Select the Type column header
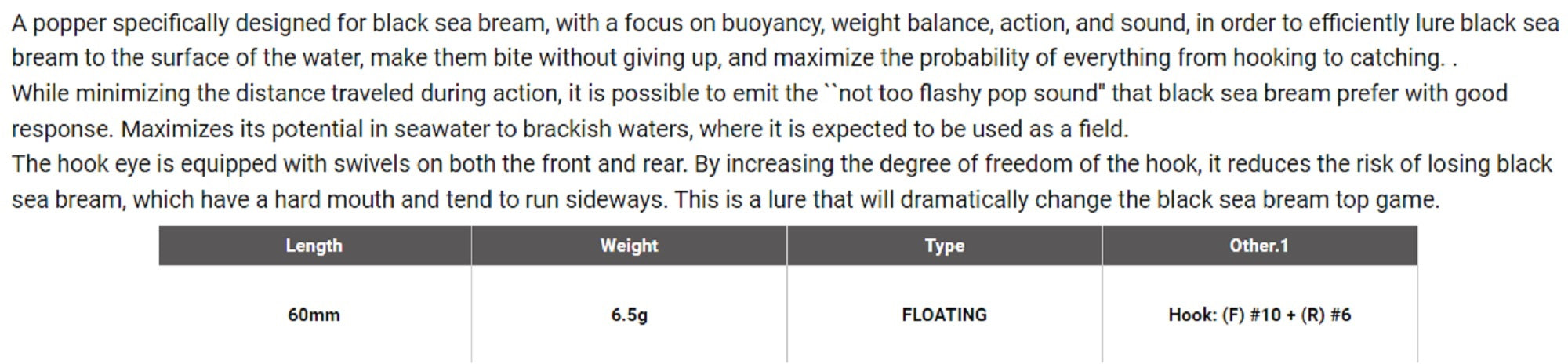The height and width of the screenshot is (364, 1568). point(944,246)
